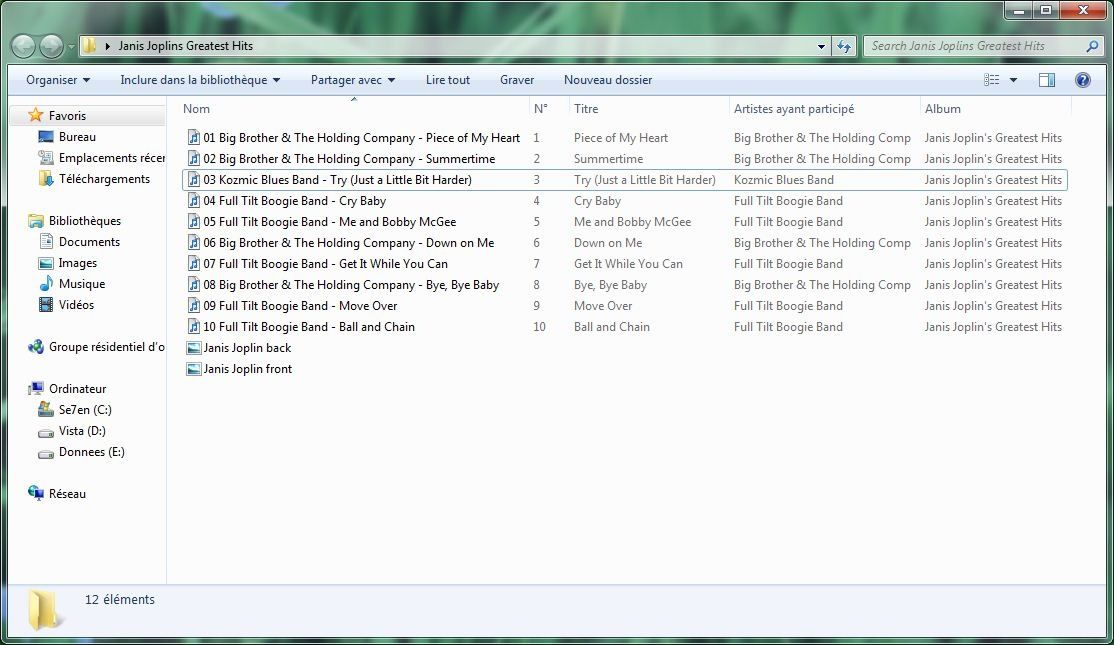The height and width of the screenshot is (645, 1114).
Task: Click the image icon of Janis Joplin back
Action: 193,348
